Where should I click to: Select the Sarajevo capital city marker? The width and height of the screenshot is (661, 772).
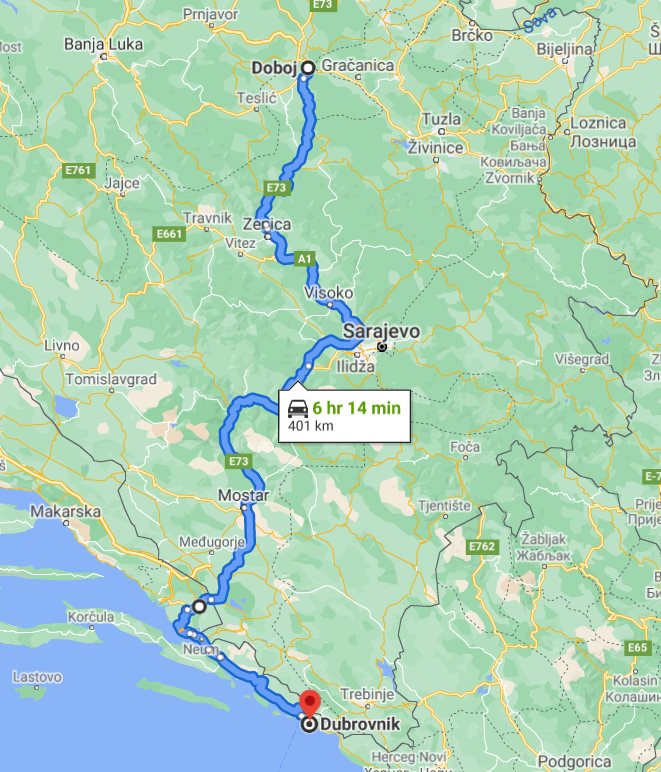[382, 347]
